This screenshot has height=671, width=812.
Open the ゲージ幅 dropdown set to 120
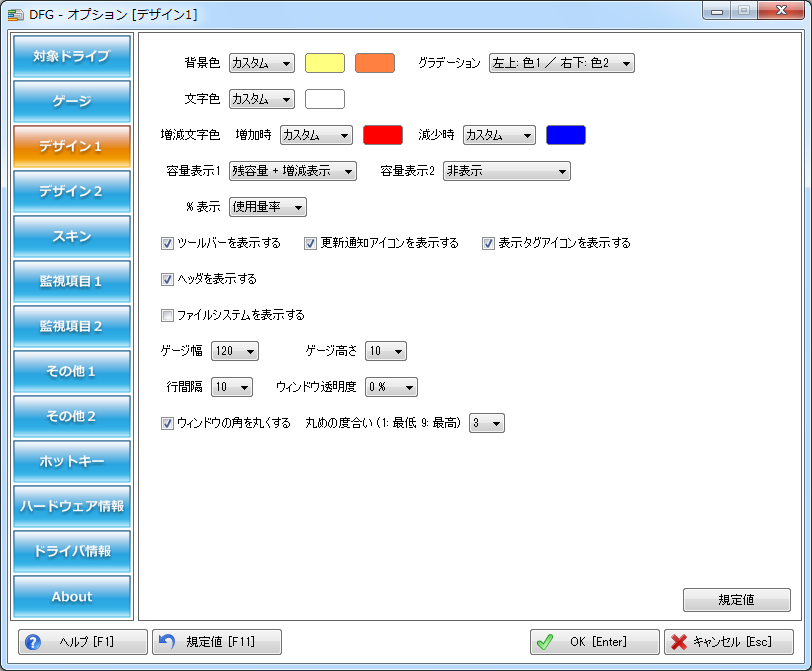point(234,351)
